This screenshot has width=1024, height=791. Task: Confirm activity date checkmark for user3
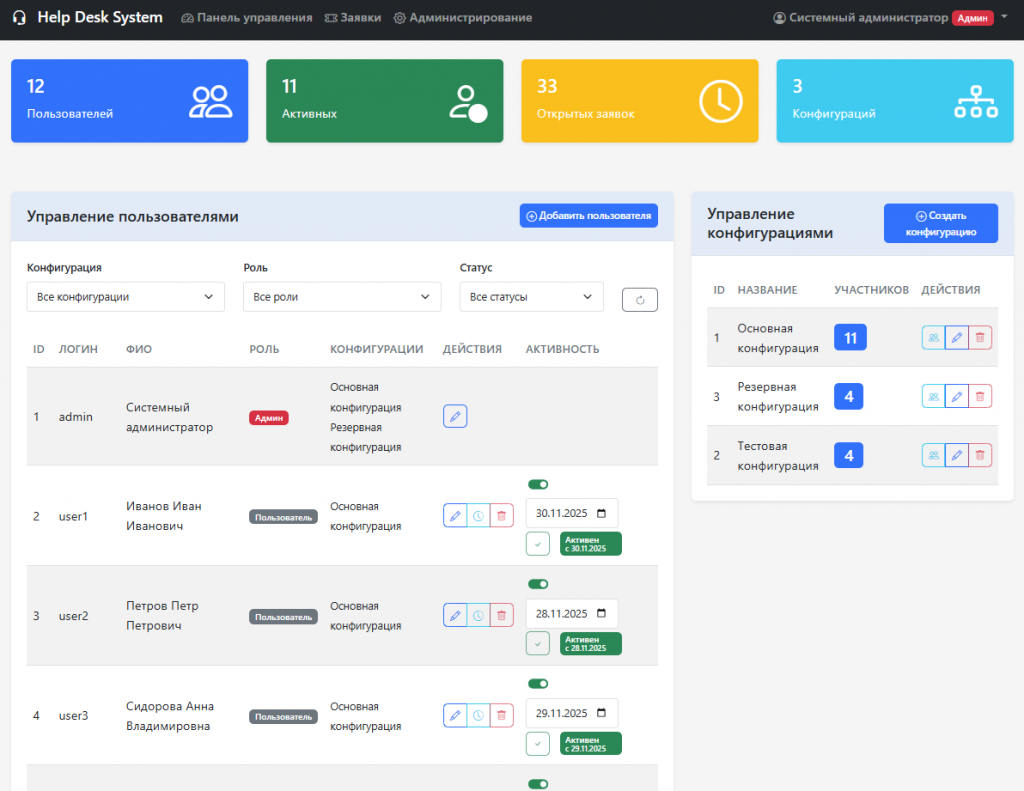click(537, 743)
